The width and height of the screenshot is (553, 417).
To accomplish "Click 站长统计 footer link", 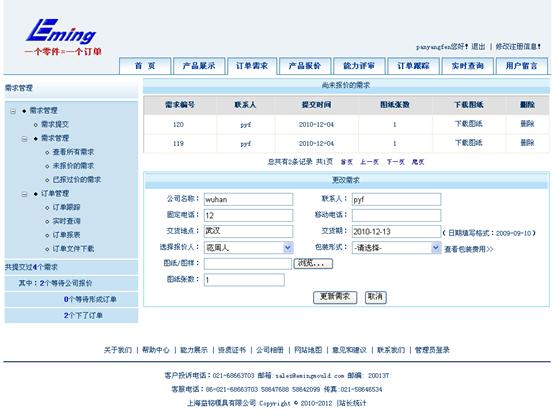I will coord(352,403).
